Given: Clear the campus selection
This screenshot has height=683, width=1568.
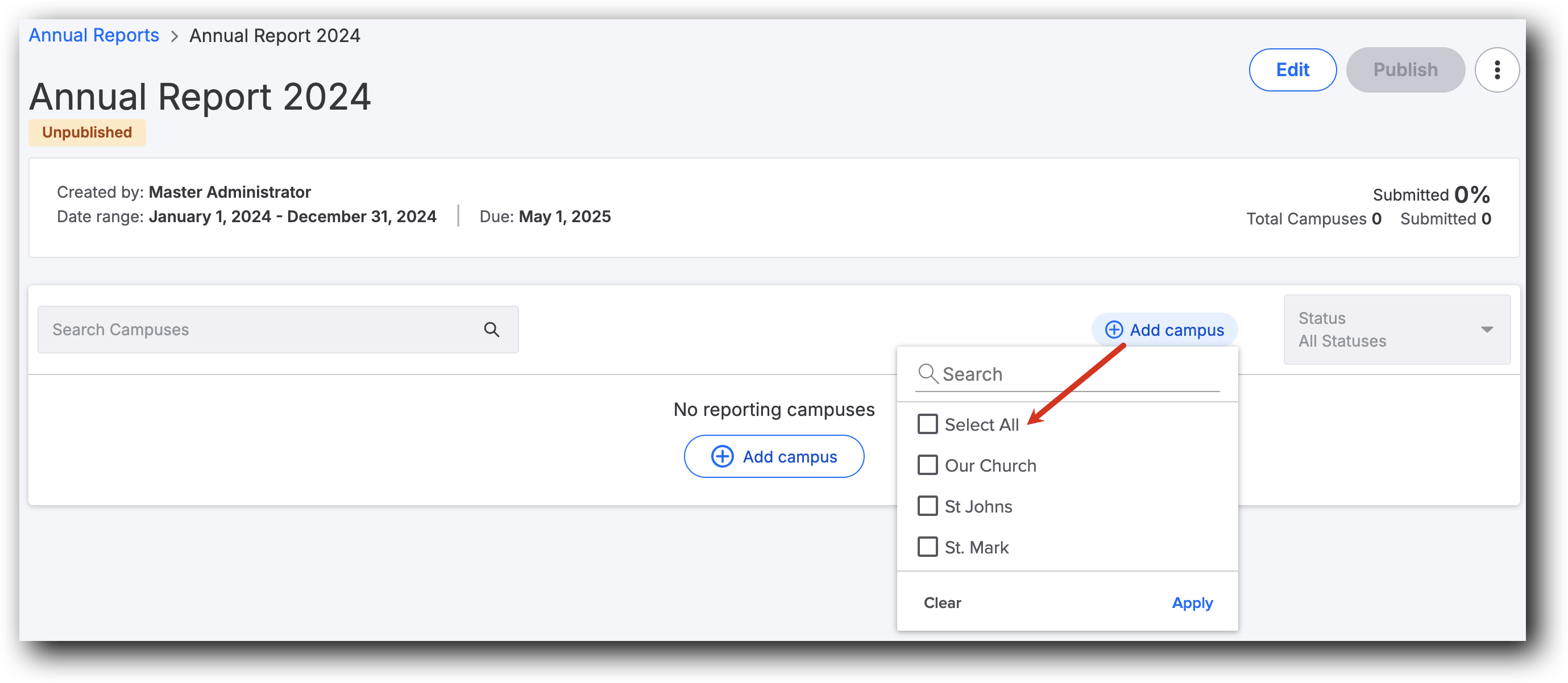Looking at the screenshot, I should click(942, 603).
